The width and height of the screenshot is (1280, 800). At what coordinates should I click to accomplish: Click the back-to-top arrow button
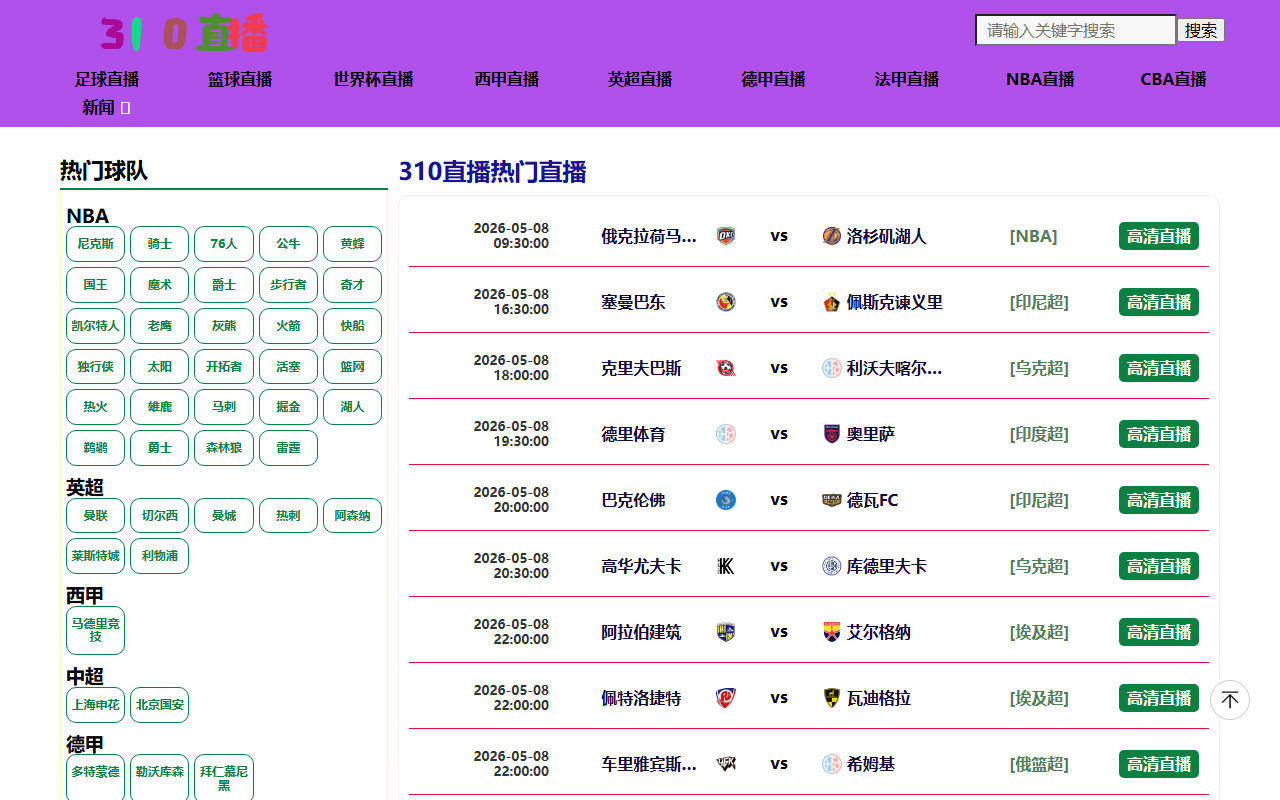point(1230,700)
